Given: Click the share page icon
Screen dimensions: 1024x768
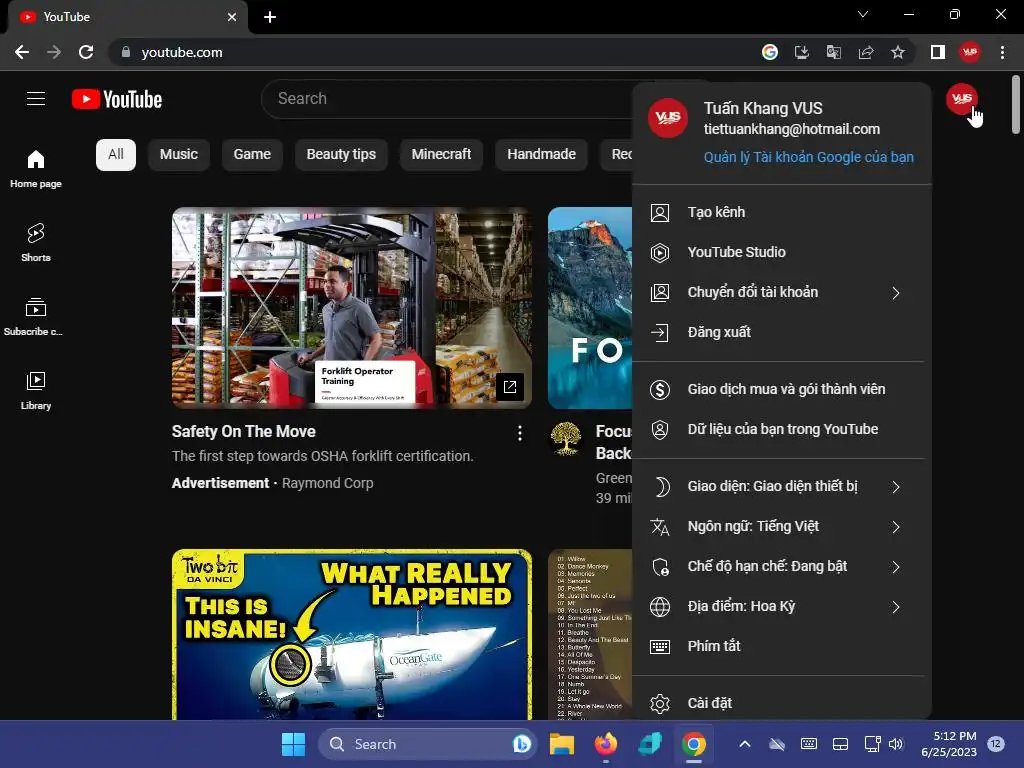Looking at the screenshot, I should point(866,52).
